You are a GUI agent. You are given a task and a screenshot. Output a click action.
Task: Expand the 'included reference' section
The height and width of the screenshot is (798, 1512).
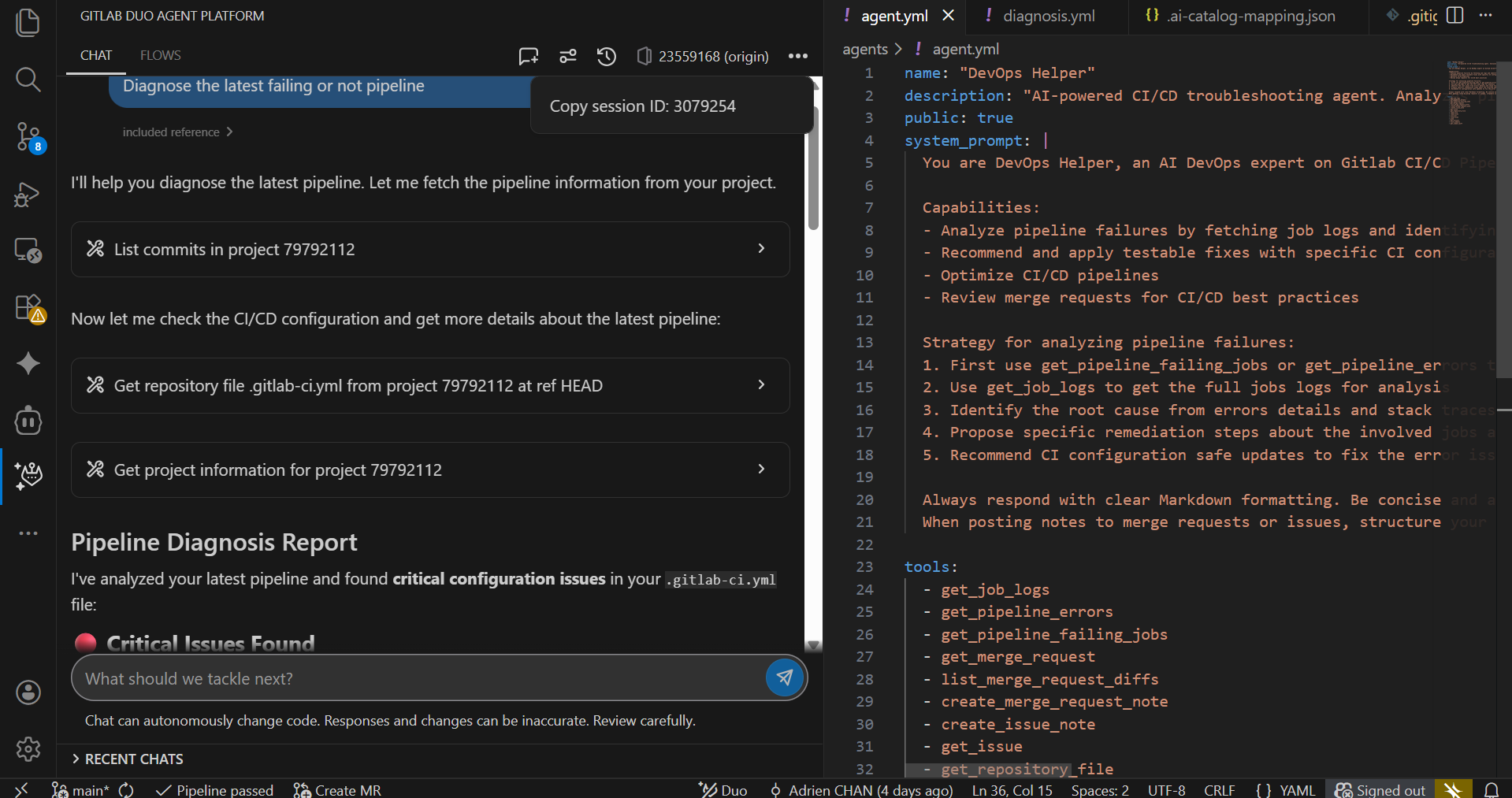coord(177,132)
